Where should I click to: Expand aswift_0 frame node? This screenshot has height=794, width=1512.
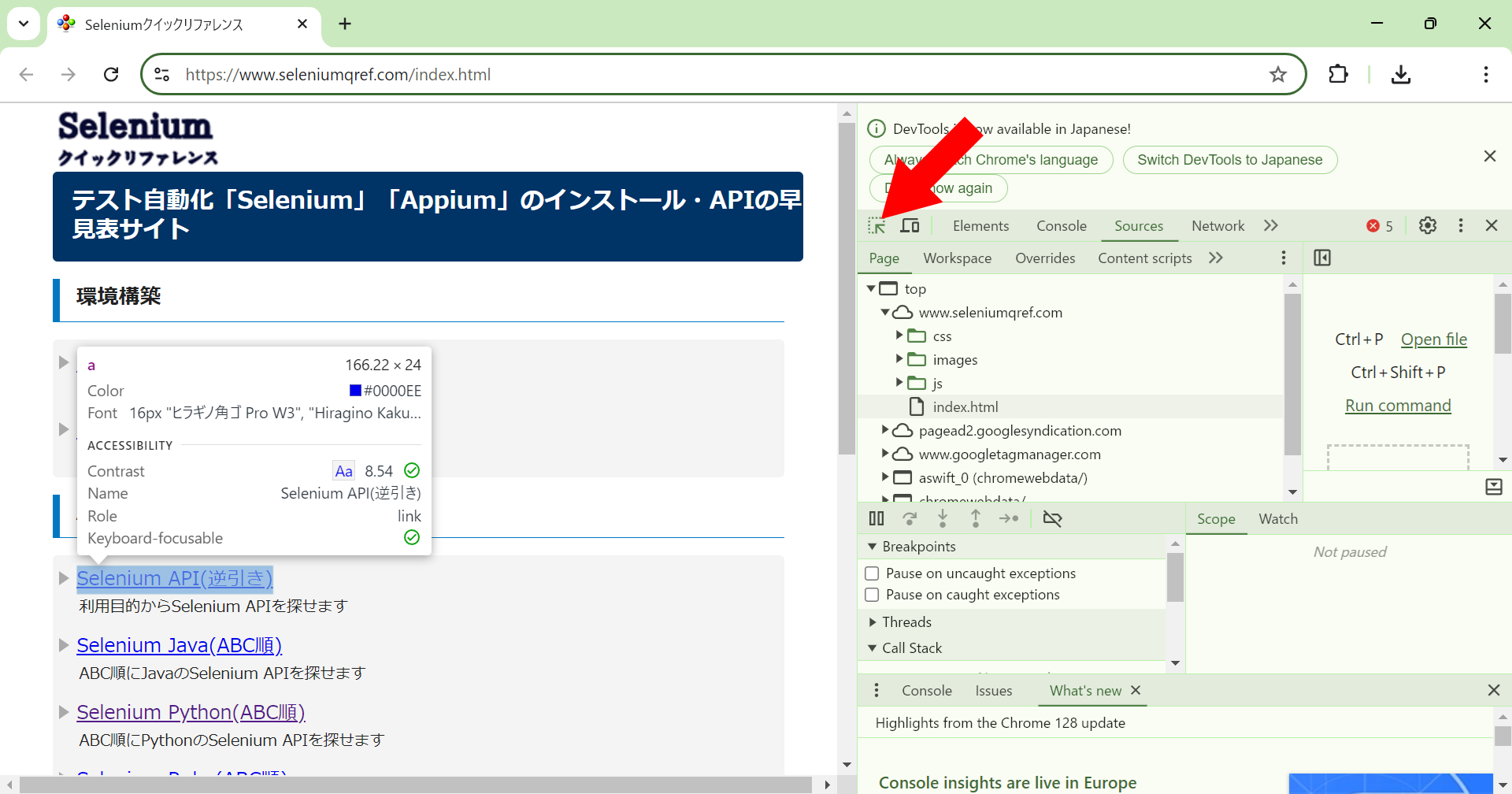point(886,477)
